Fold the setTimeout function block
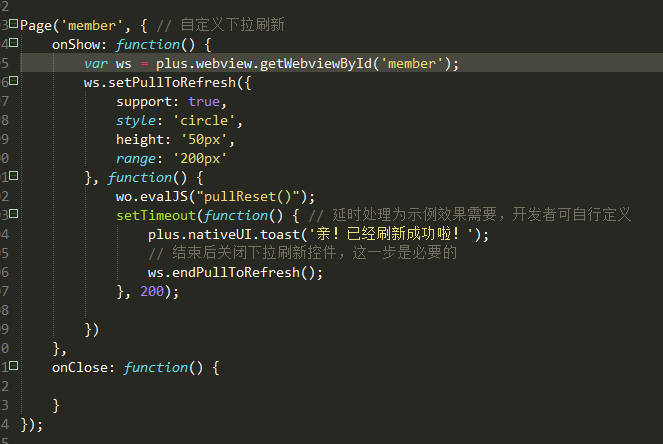The image size is (663, 444). pos(14,214)
